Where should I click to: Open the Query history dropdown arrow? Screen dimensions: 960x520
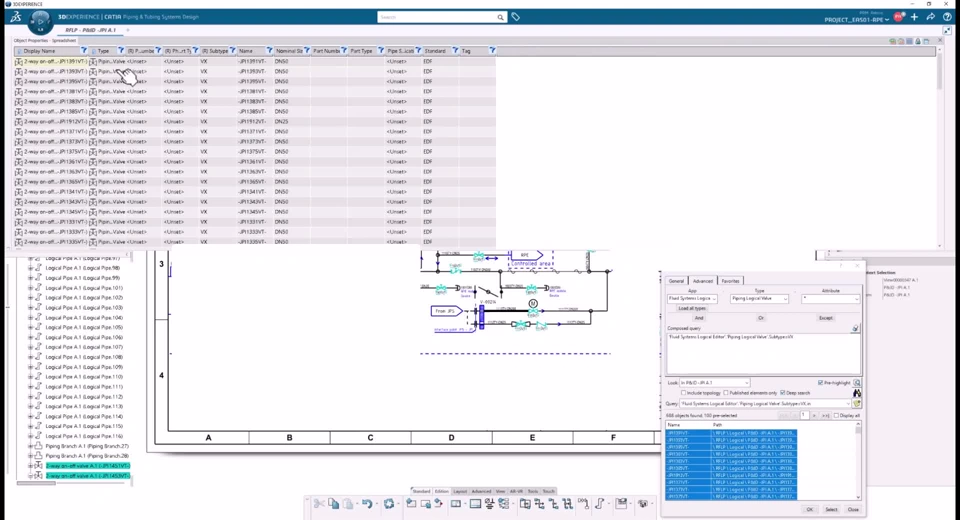(848, 404)
